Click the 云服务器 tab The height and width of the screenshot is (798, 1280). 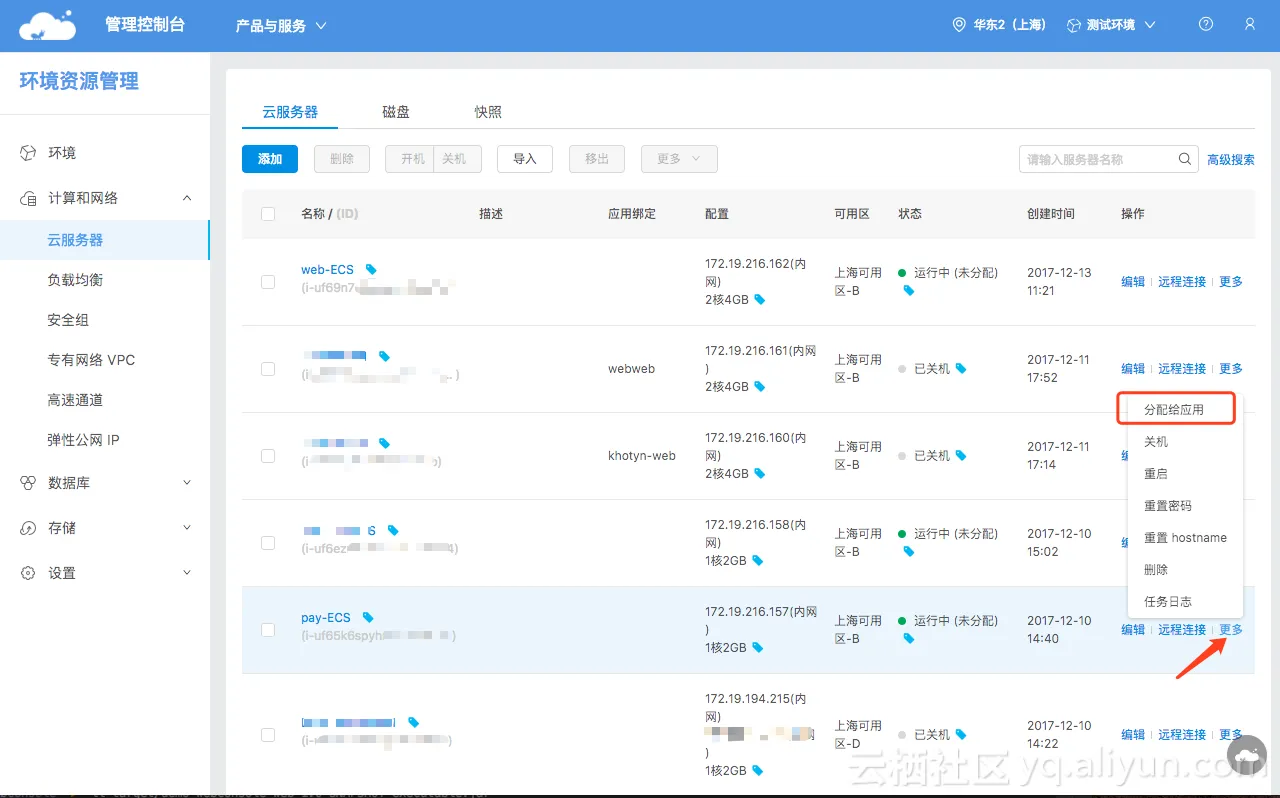pyautogui.click(x=290, y=112)
